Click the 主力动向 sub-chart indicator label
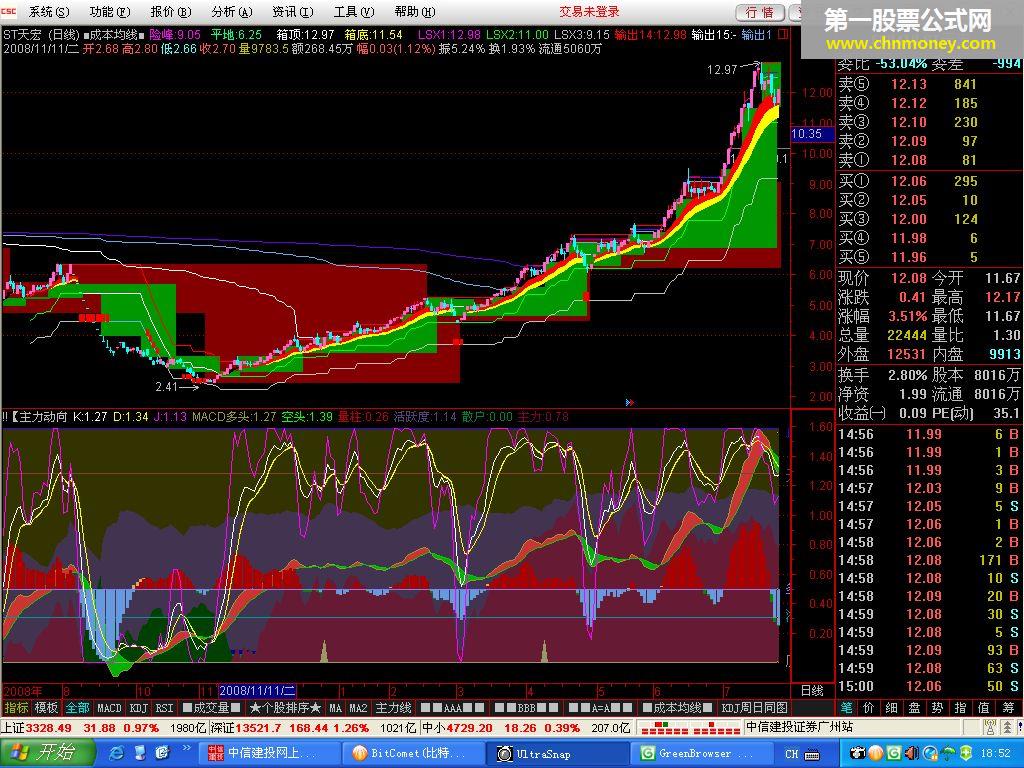The width and height of the screenshot is (1024, 768). point(38,416)
